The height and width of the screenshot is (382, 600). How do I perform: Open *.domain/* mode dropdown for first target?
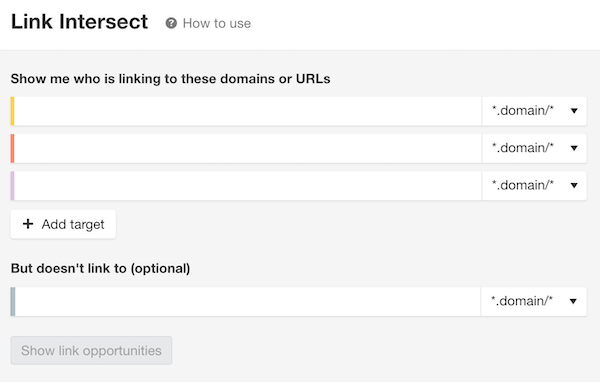point(534,111)
